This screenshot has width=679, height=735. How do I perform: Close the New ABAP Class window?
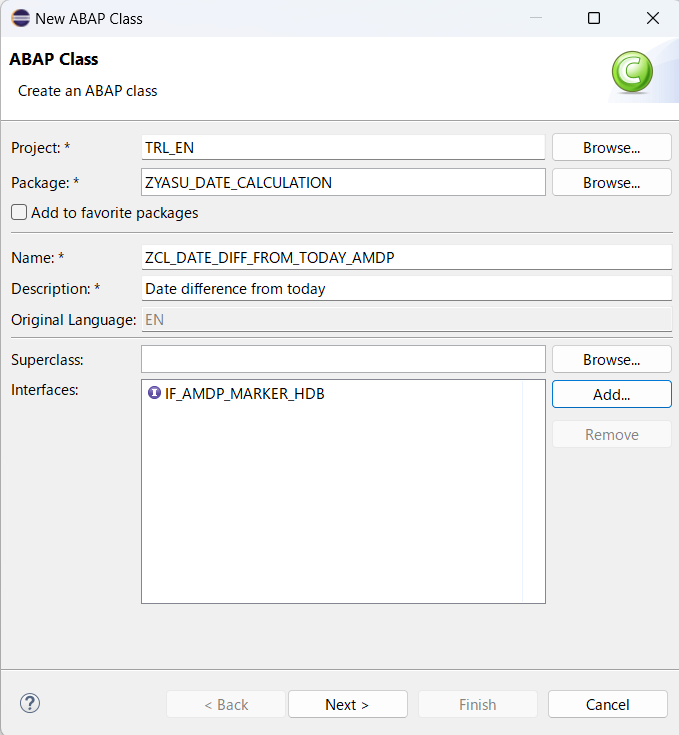tap(652, 18)
